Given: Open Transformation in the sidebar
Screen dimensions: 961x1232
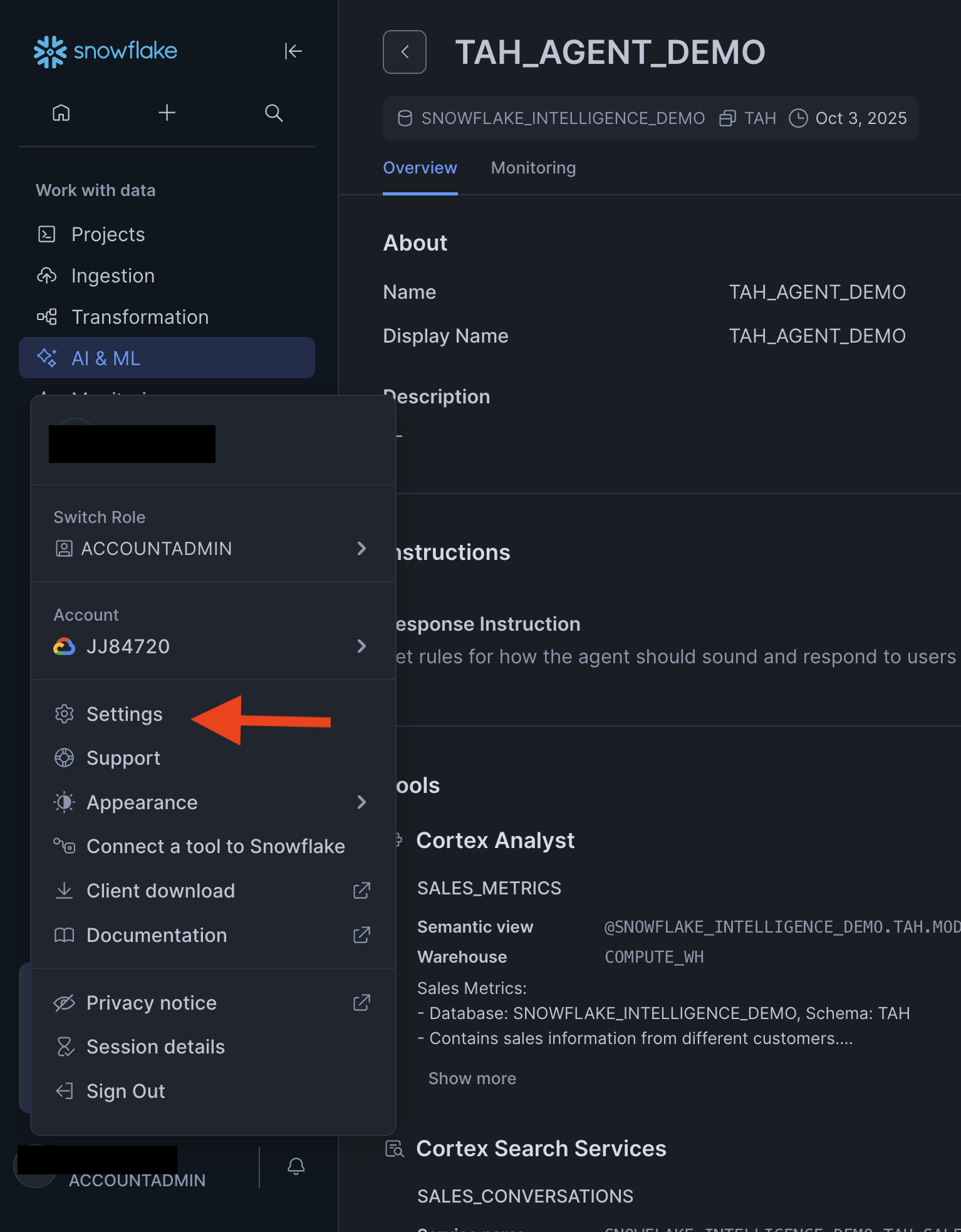Looking at the screenshot, I should pyautogui.click(x=167, y=317).
